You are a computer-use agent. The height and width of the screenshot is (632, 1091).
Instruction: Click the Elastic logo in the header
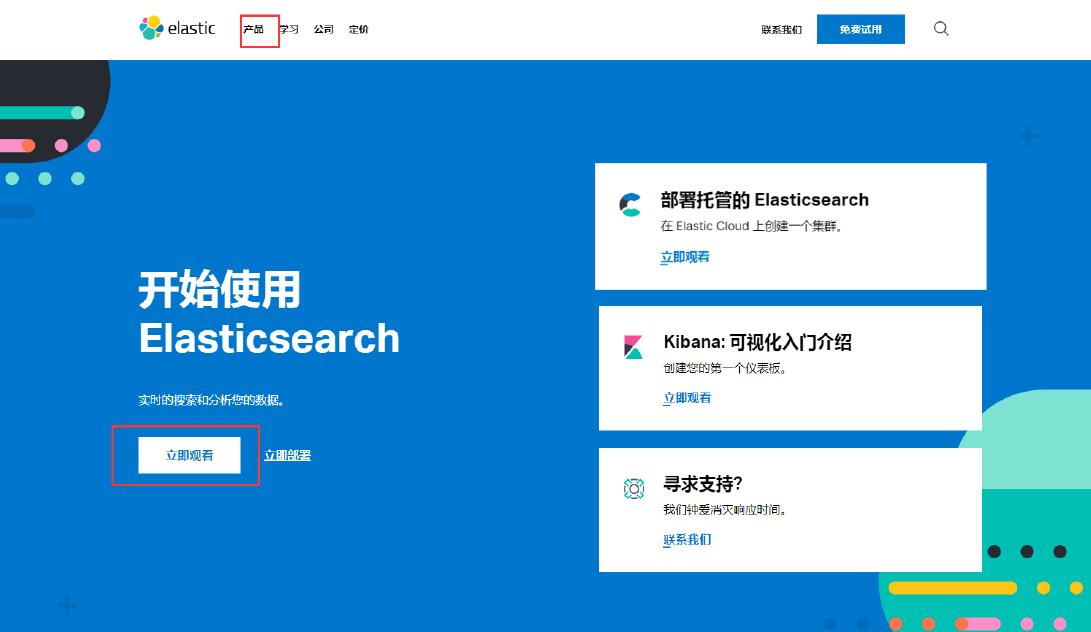point(177,28)
